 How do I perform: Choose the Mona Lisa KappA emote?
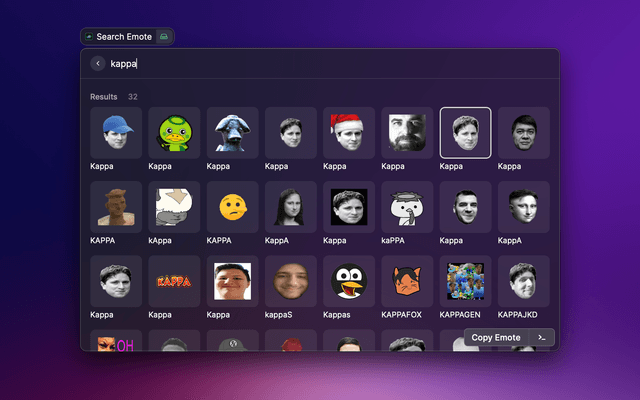pyautogui.click(x=291, y=207)
